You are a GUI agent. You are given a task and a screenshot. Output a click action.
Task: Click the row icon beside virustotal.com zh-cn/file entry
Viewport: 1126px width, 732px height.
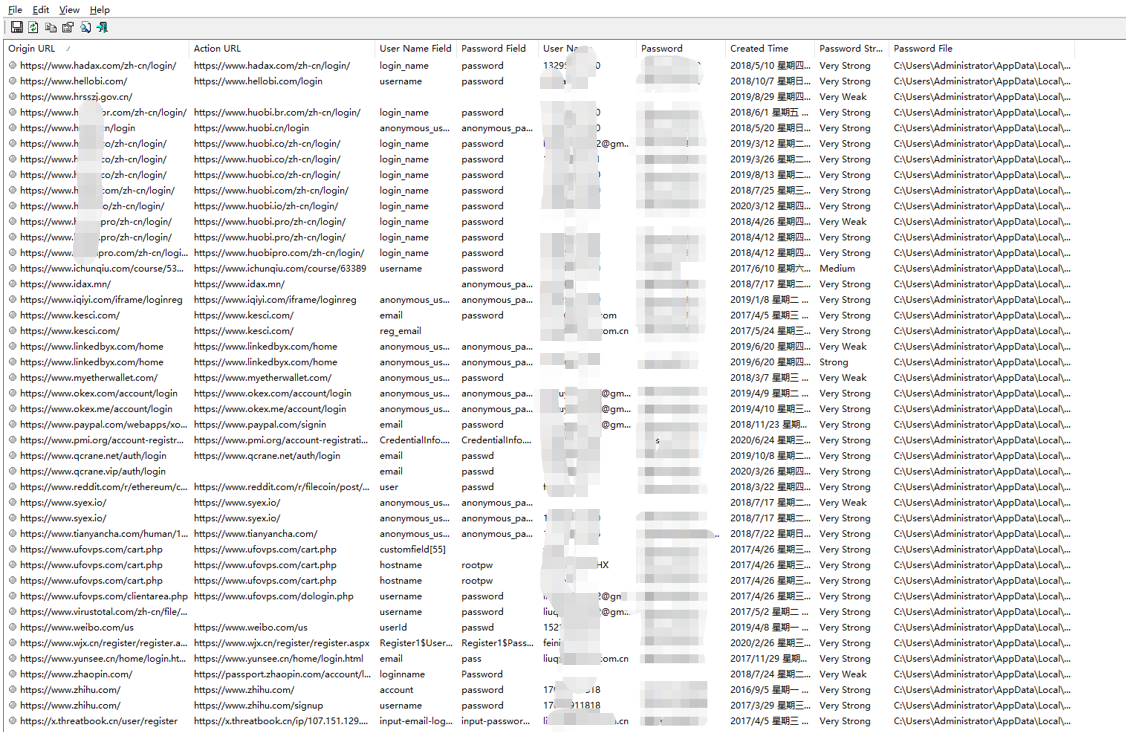[x=12, y=611]
